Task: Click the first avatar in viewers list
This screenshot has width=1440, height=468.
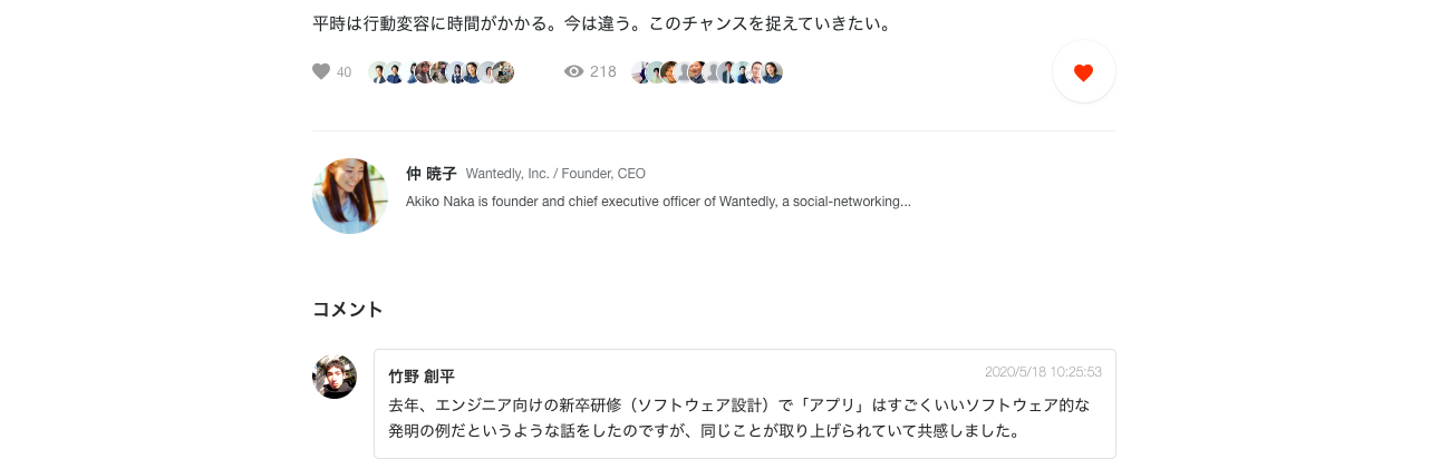Action: tap(641, 72)
